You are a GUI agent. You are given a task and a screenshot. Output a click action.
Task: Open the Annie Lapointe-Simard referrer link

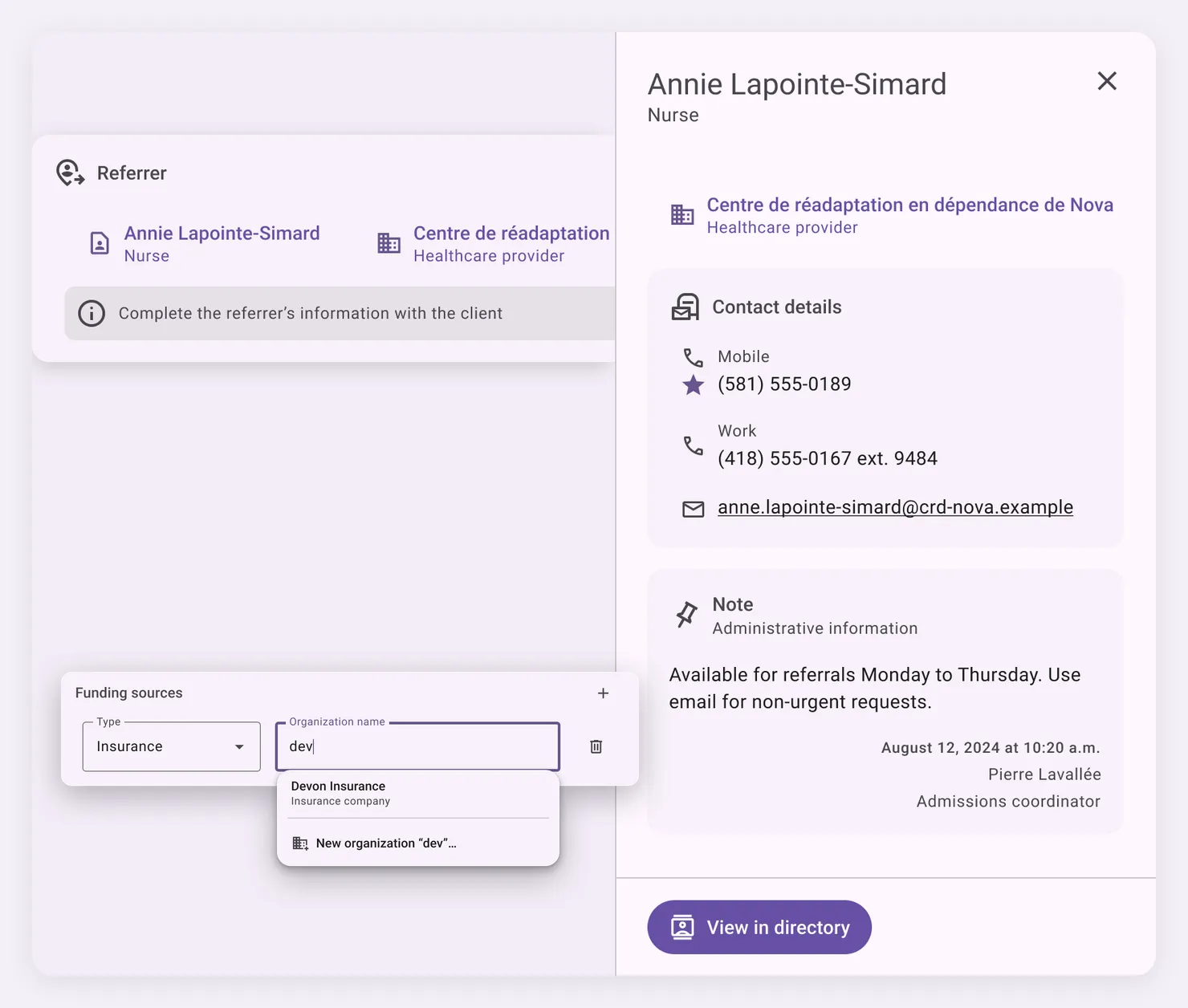222,234
